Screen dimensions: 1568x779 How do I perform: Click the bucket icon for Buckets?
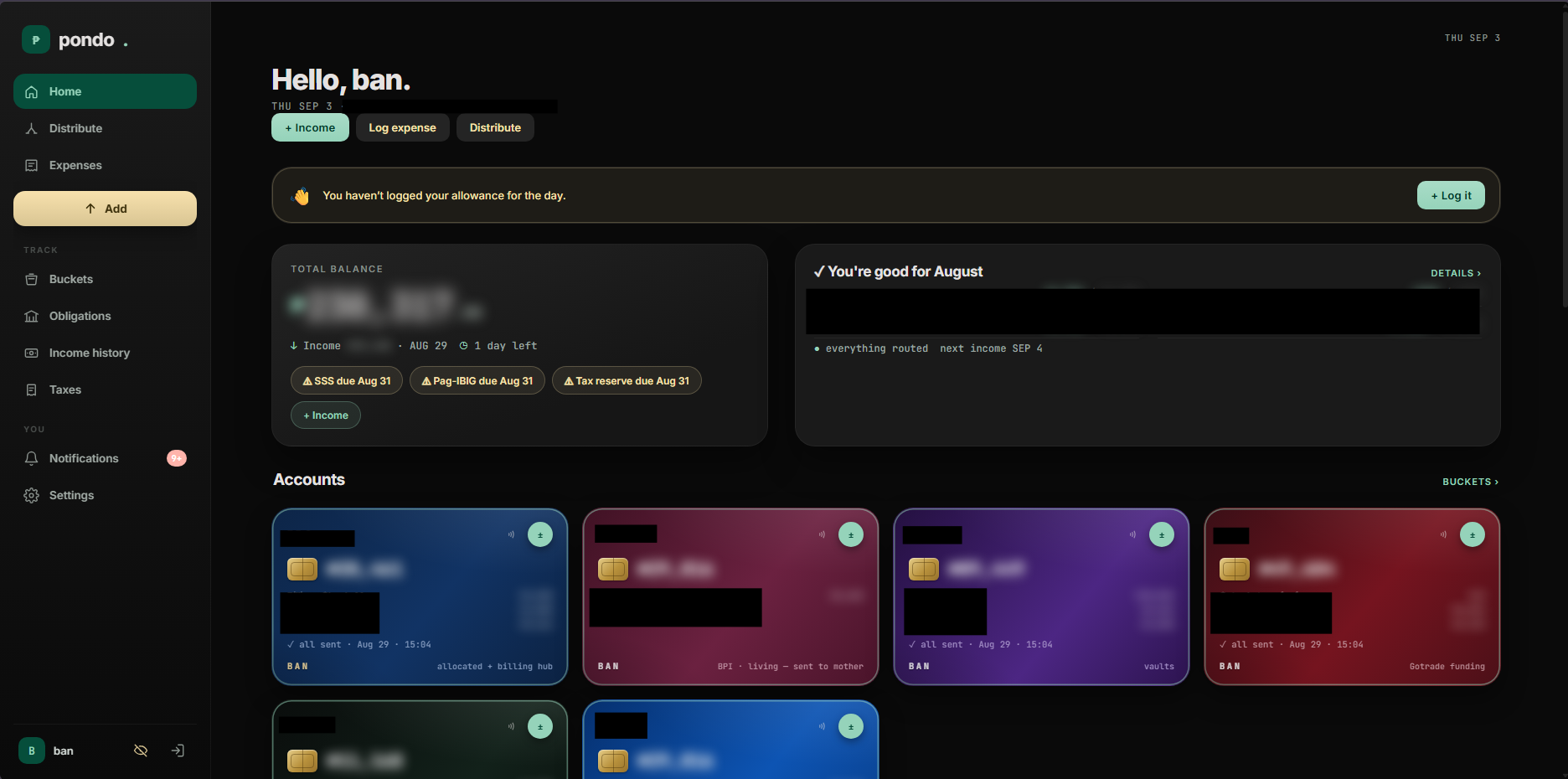[32, 279]
